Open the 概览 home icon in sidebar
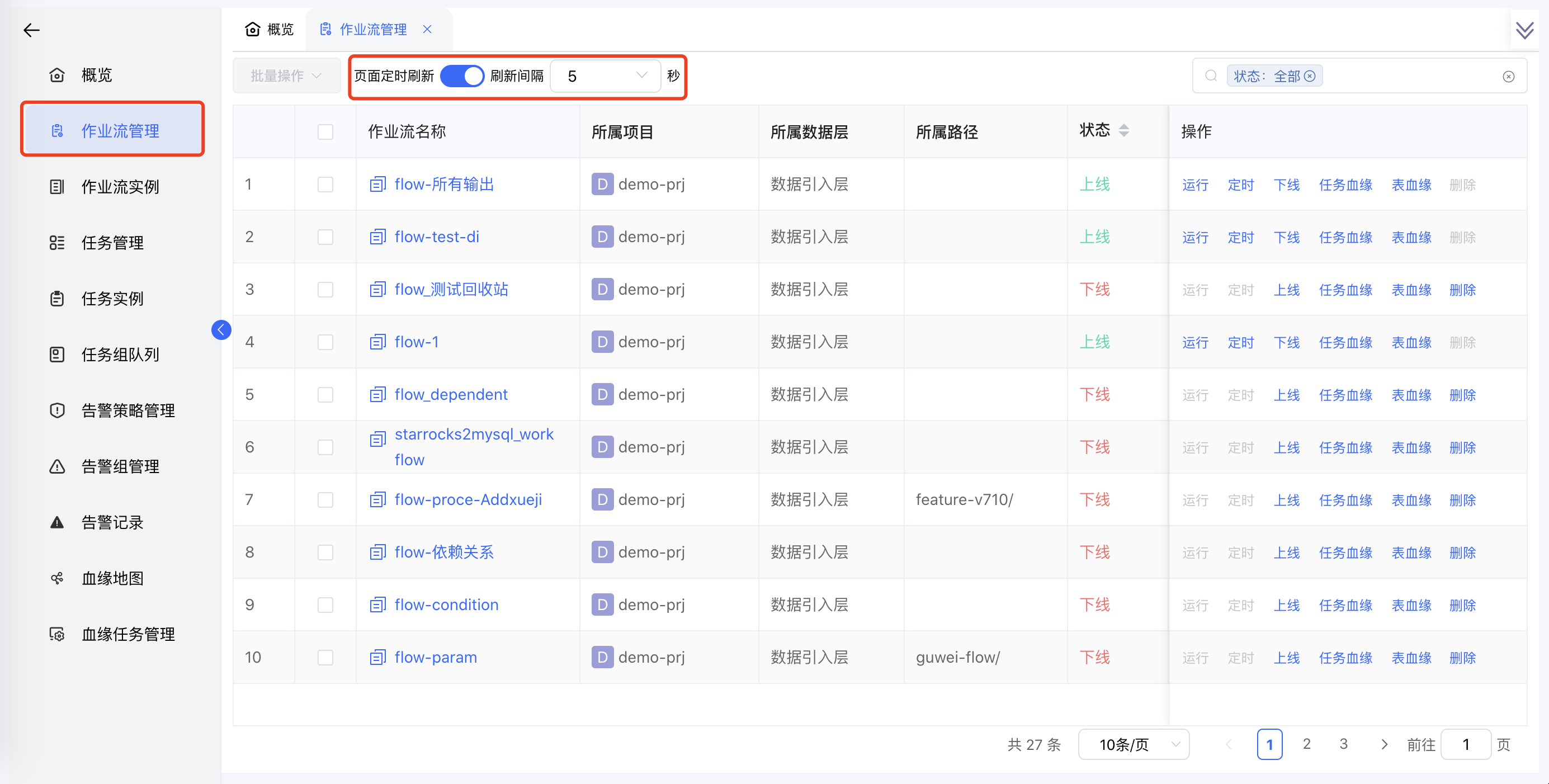 click(x=57, y=74)
